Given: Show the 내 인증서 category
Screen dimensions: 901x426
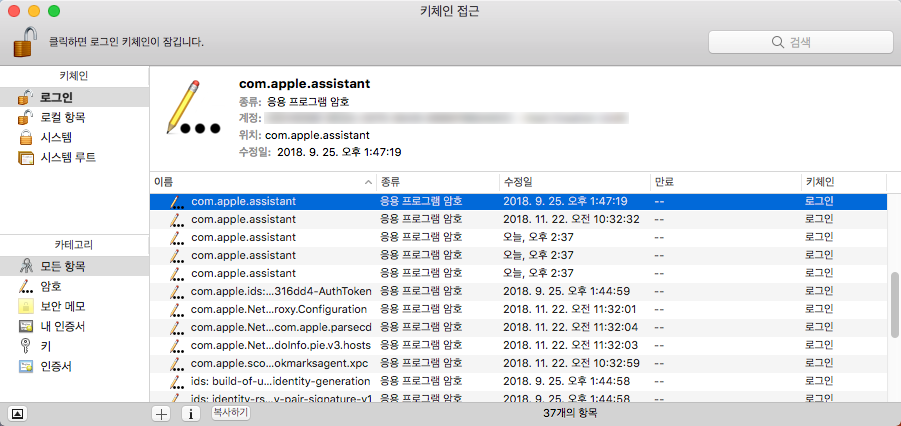Looking at the screenshot, I should [x=62, y=326].
